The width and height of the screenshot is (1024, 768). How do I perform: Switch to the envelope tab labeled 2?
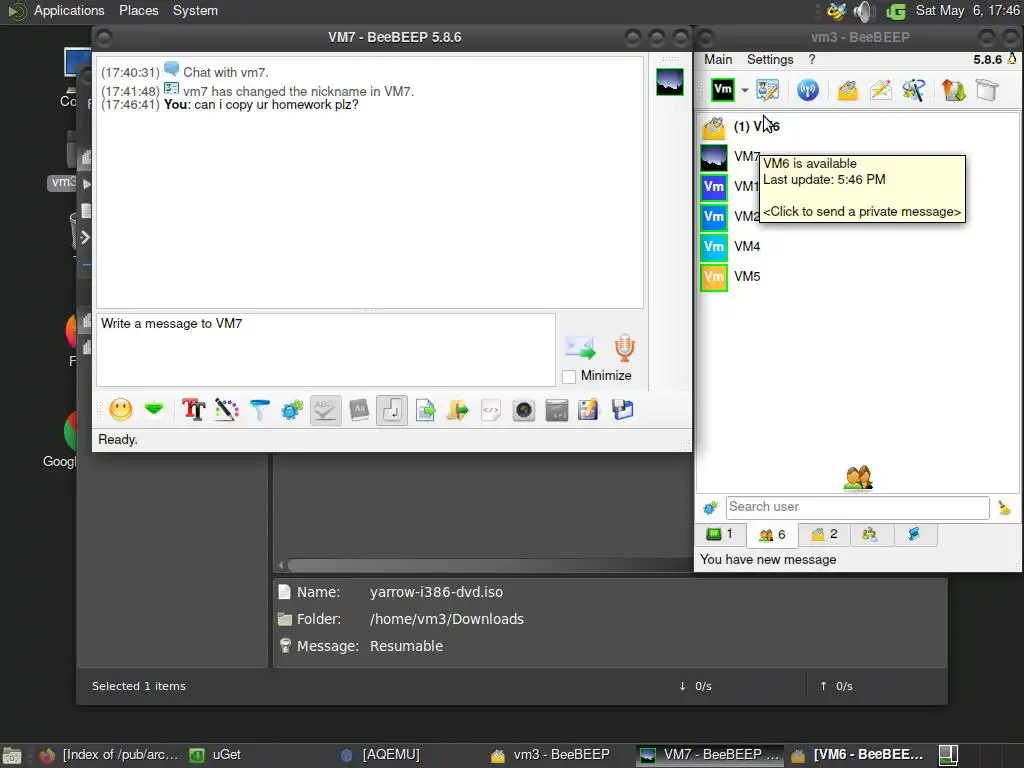click(x=824, y=534)
